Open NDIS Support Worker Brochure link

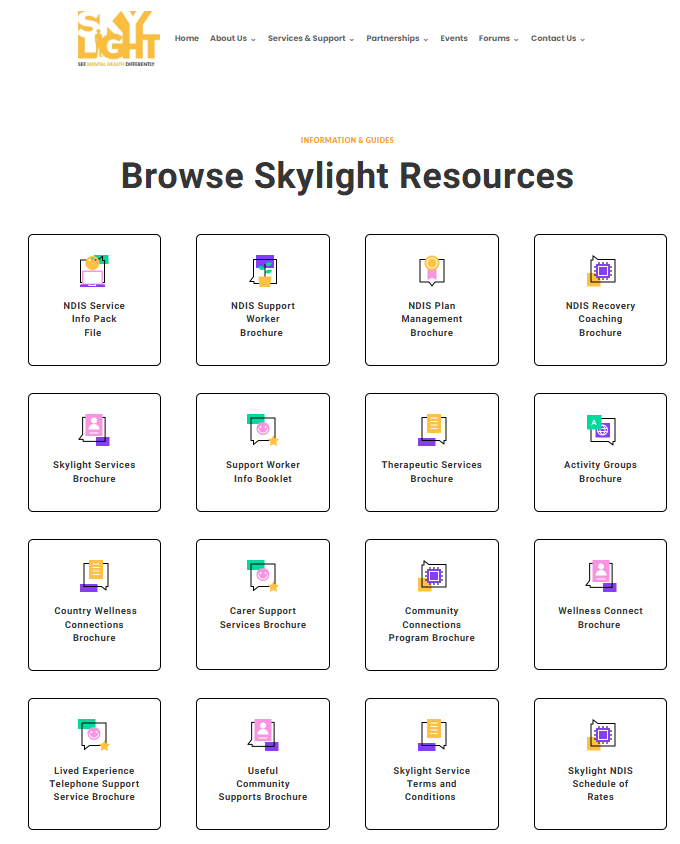[263, 319]
